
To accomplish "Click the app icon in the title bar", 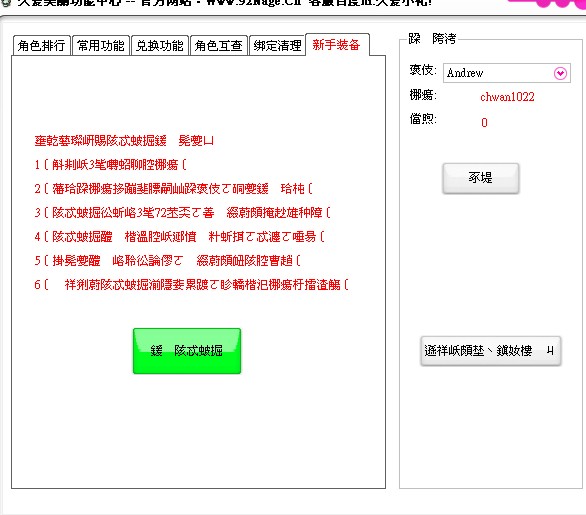I will 5,3.
